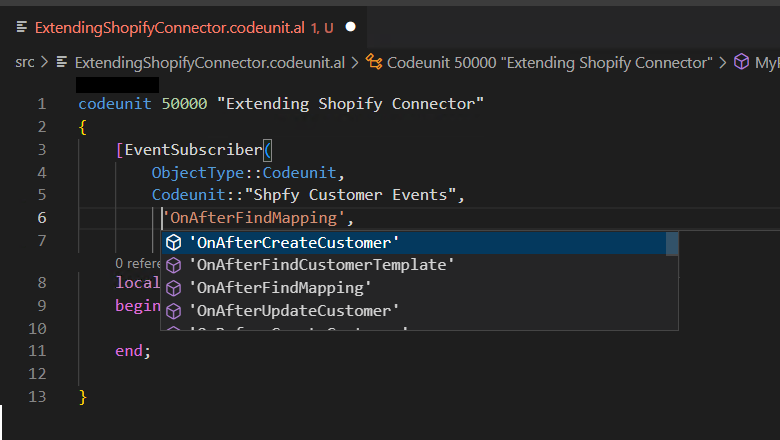Pick 'OnAfterFindMapping' from the autocomplete popup
The height and width of the screenshot is (440, 780).
280,288
